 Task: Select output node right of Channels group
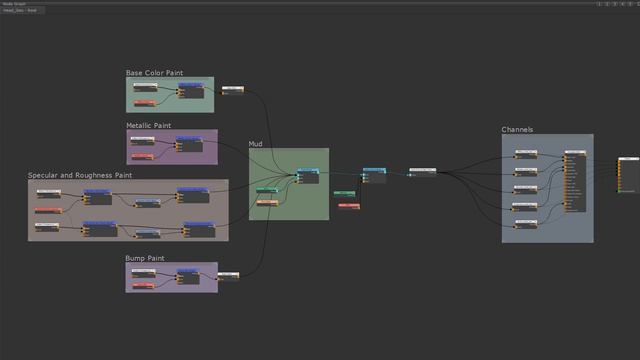pyautogui.click(x=629, y=175)
